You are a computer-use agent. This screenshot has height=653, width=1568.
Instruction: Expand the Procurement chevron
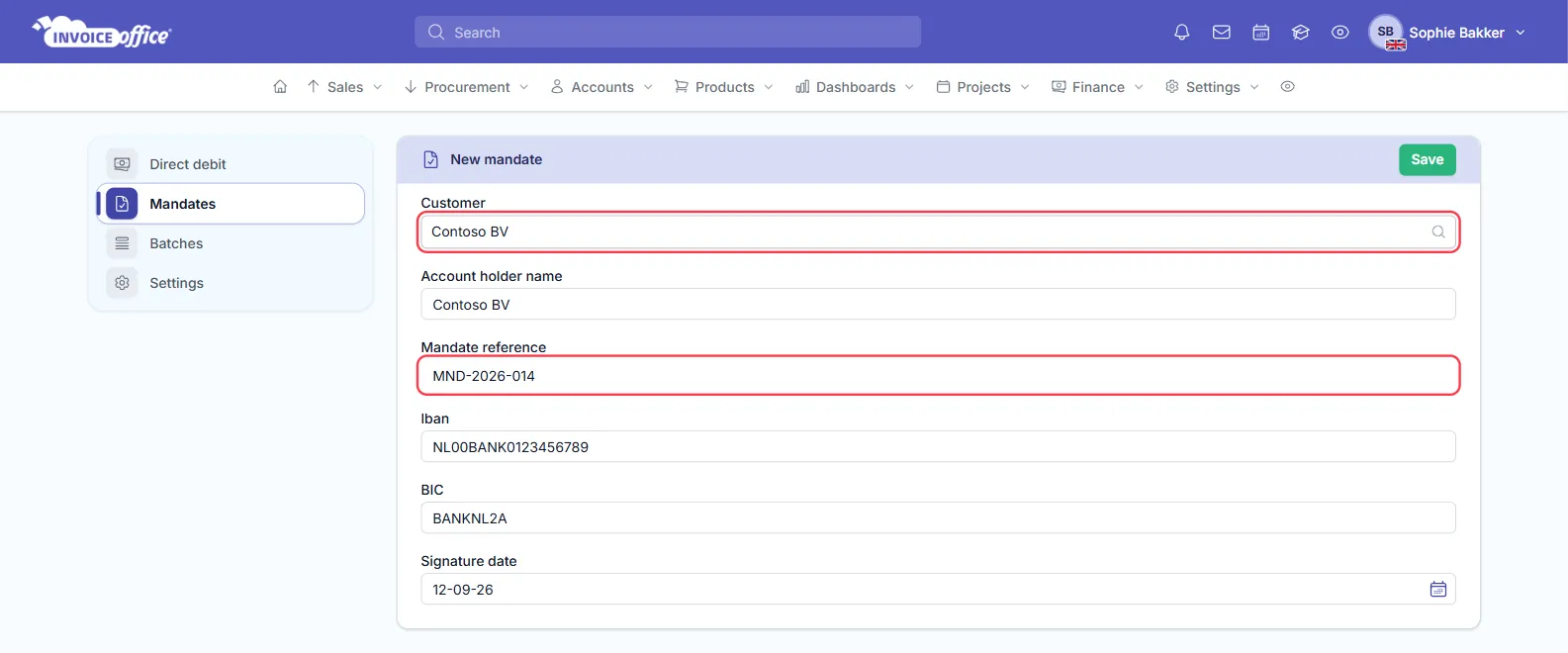(523, 87)
